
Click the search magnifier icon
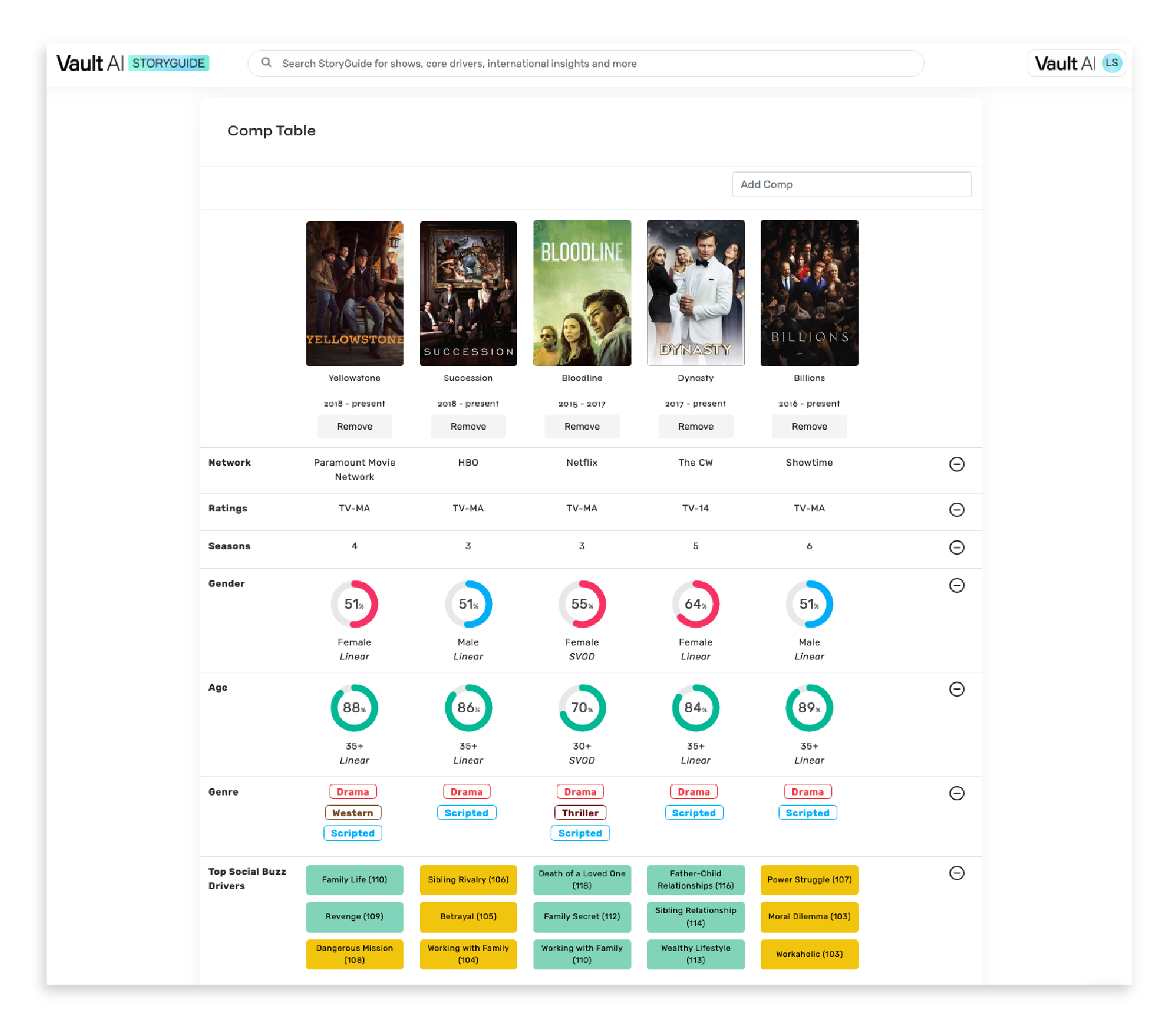266,62
